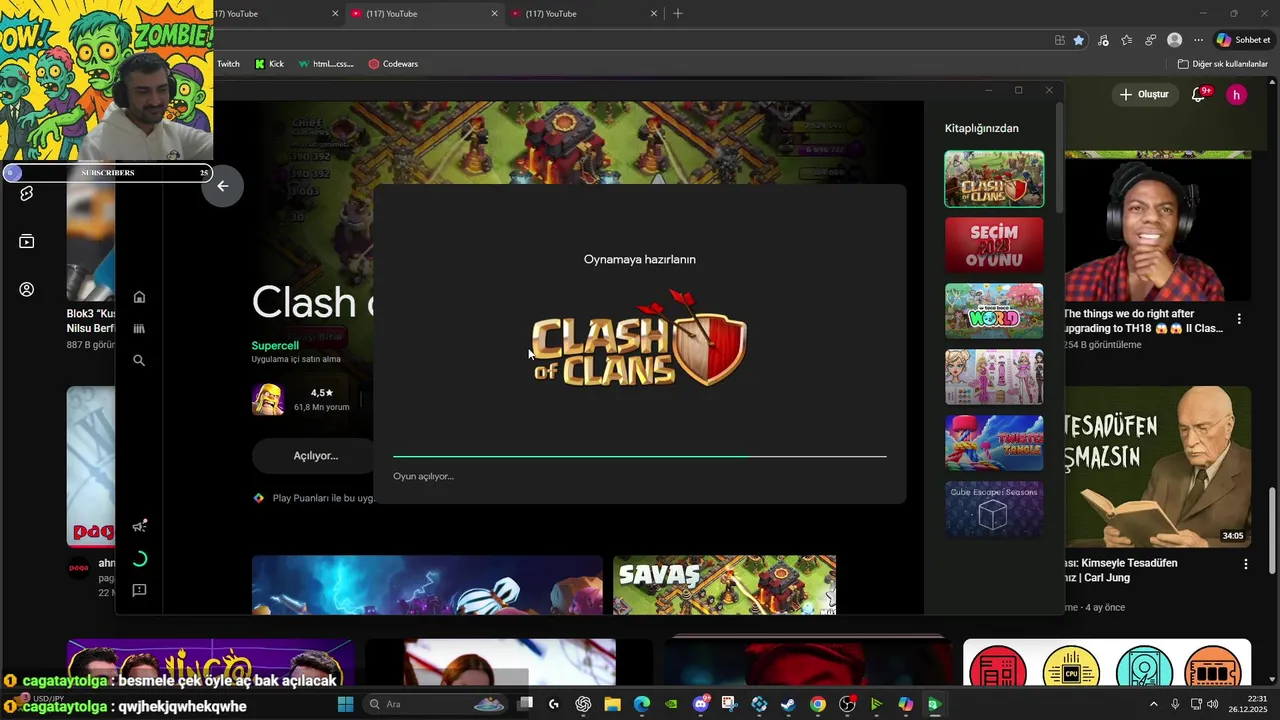Open the 'Tesadüfen' Carl Jung video thumbnail
The image size is (1280, 720).
pyautogui.click(x=1157, y=467)
